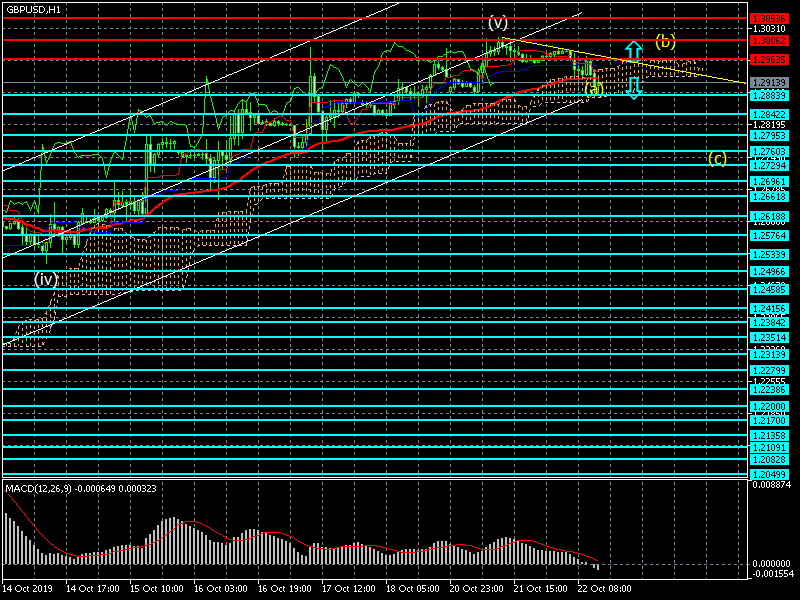800x600 pixels.
Task: Click the MACD scale value -0.001554
Action: pos(772,574)
